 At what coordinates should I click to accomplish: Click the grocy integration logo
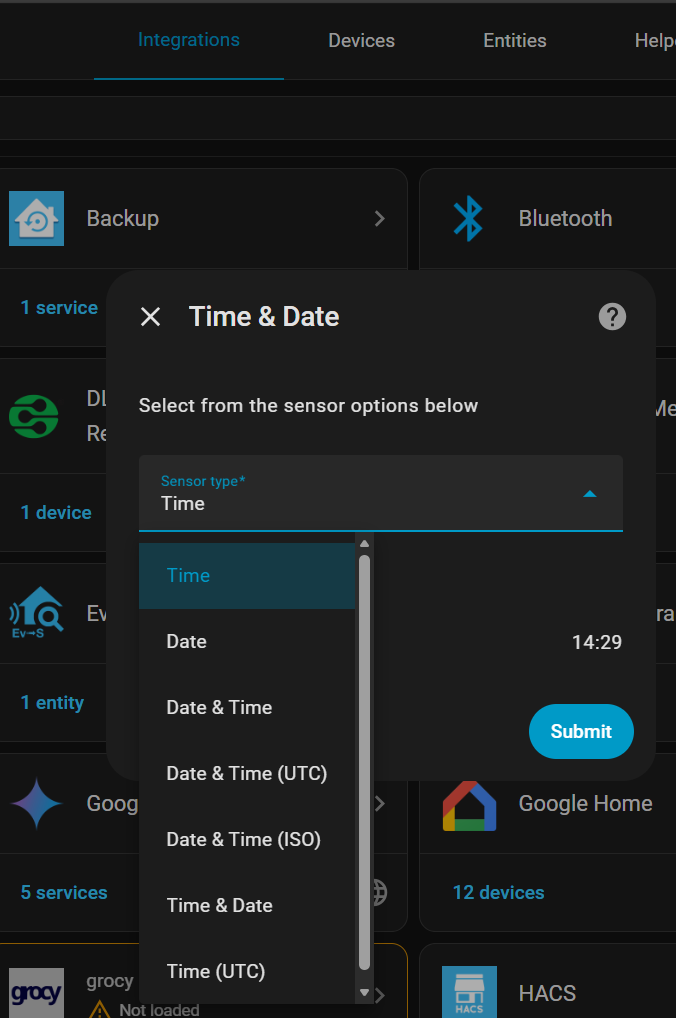(37, 993)
